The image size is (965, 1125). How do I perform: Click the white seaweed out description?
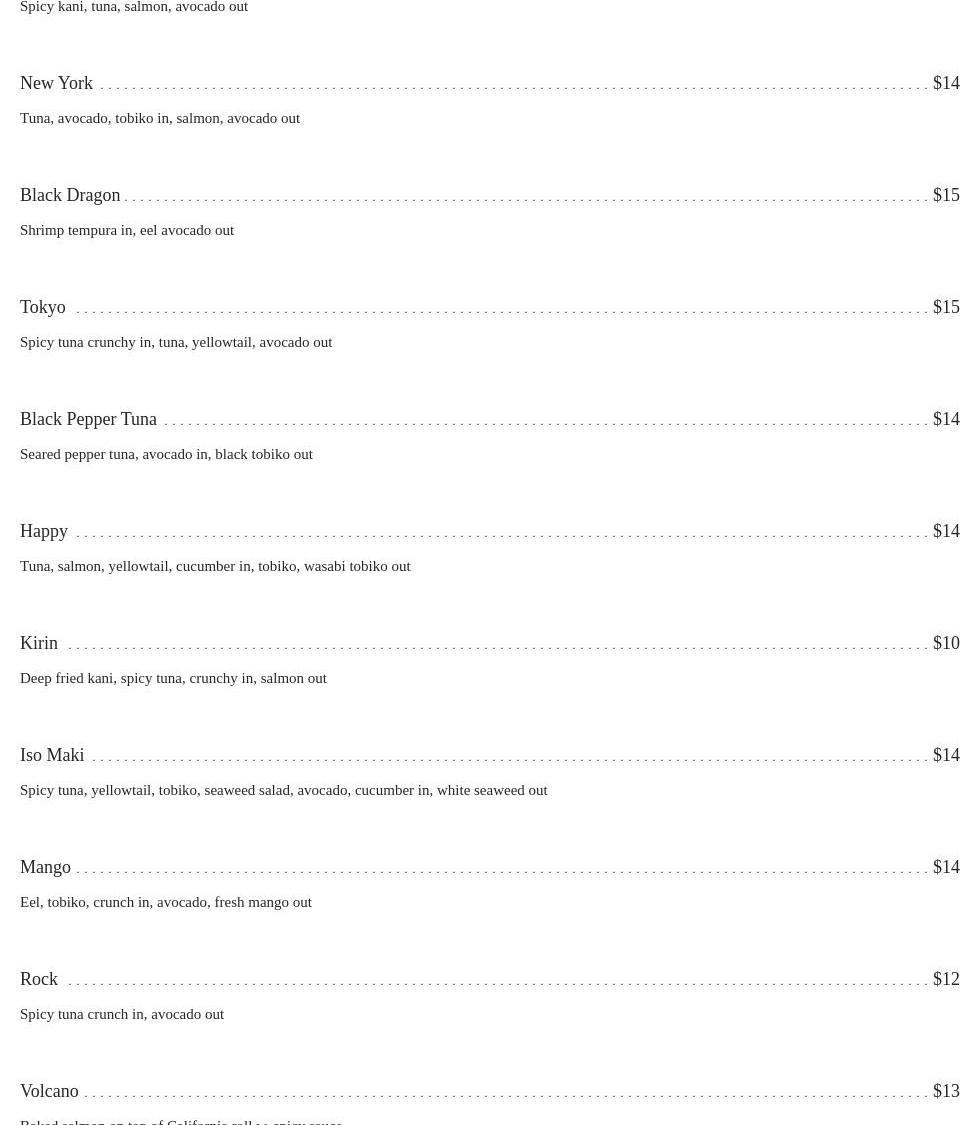[283, 790]
